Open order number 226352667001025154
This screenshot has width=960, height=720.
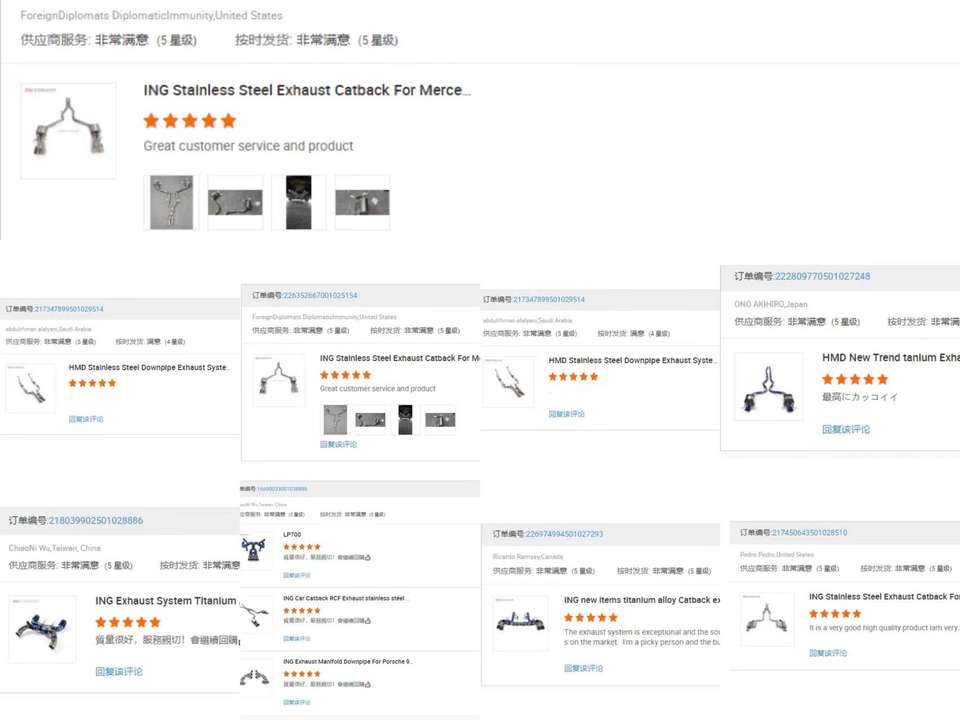point(319,296)
